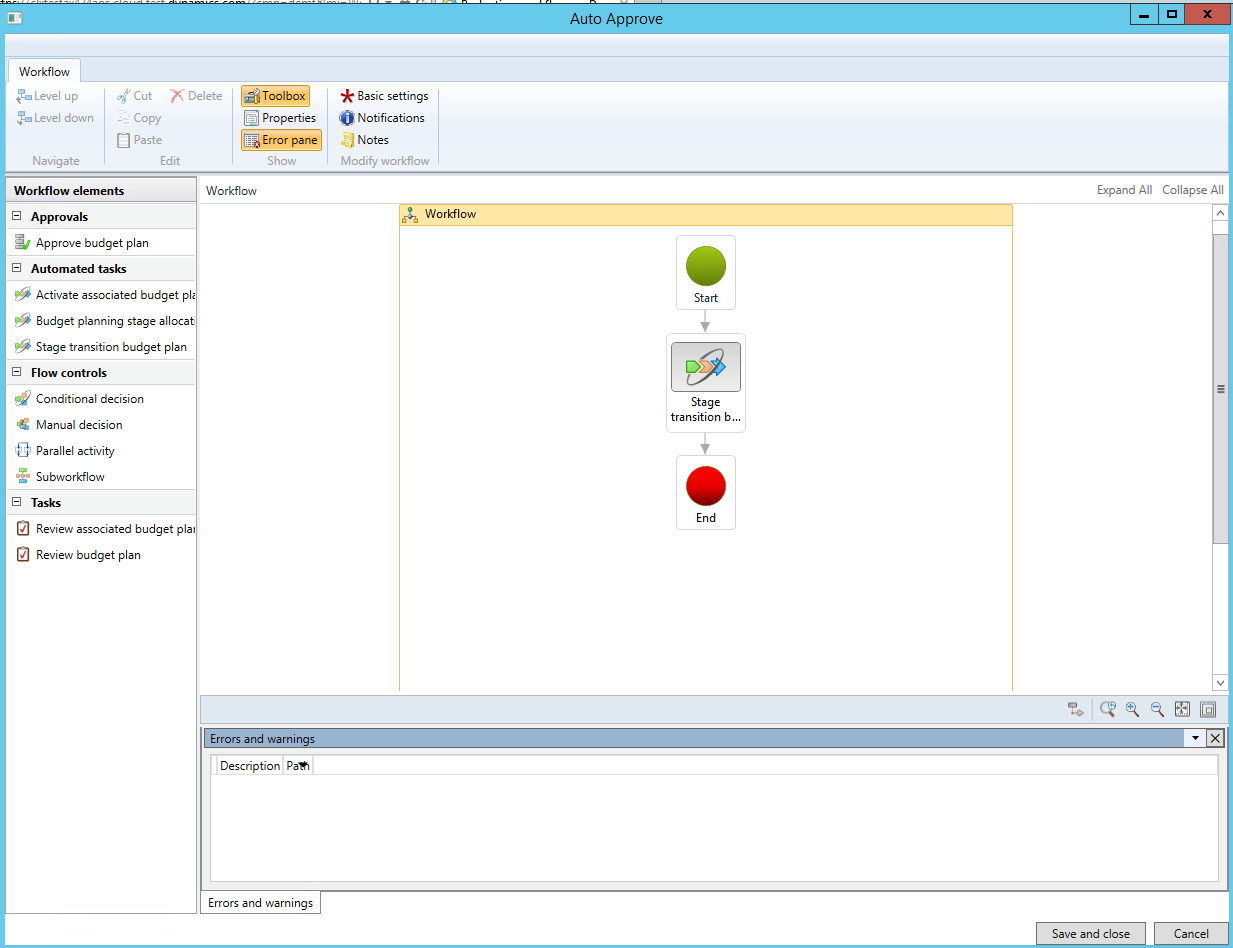The height and width of the screenshot is (948, 1233).
Task: Click the Workflow canvas header icon
Action: (410, 214)
